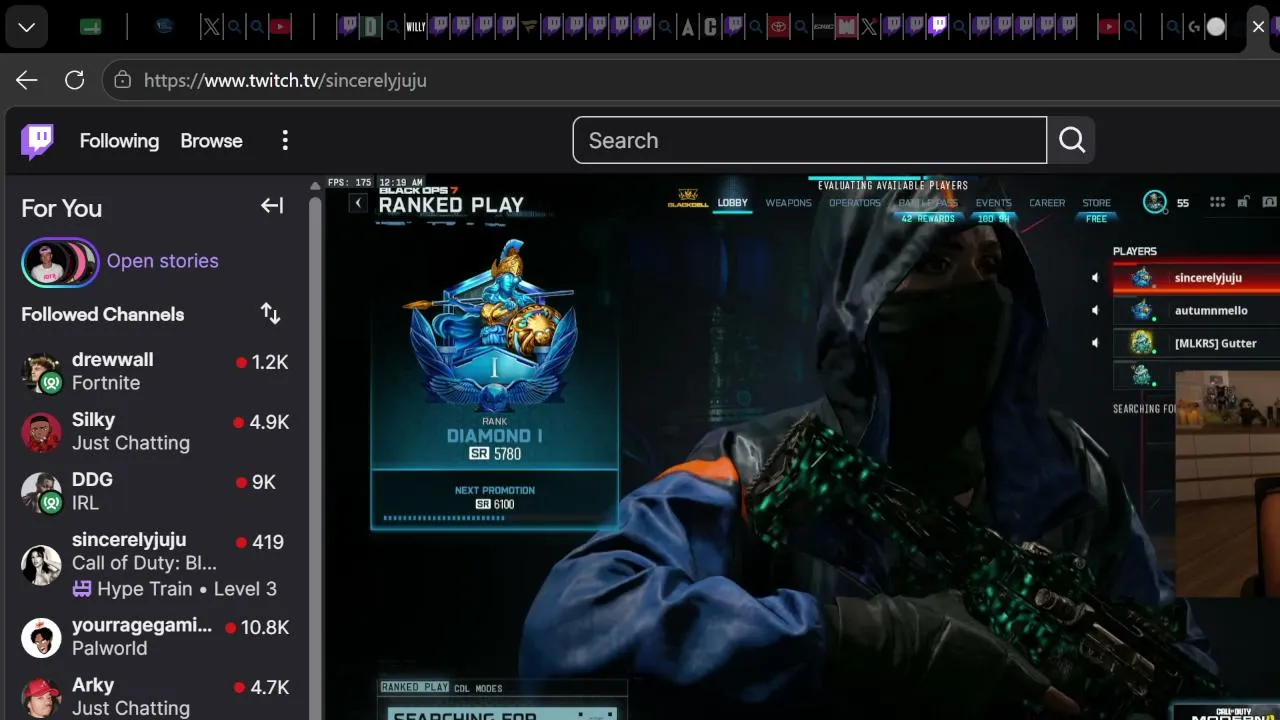The width and height of the screenshot is (1280, 720).
Task: Click the magnifier search button
Action: (1072, 140)
